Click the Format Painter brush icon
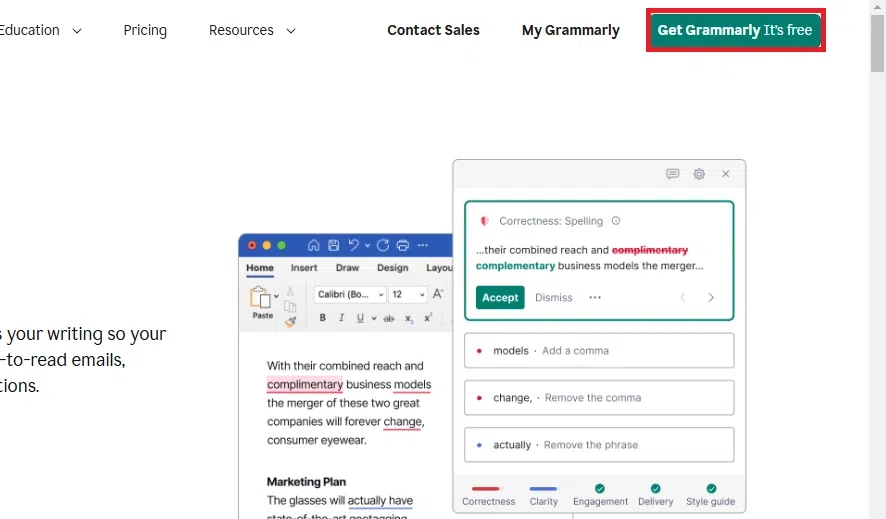This screenshot has width=886, height=519. 290,322
